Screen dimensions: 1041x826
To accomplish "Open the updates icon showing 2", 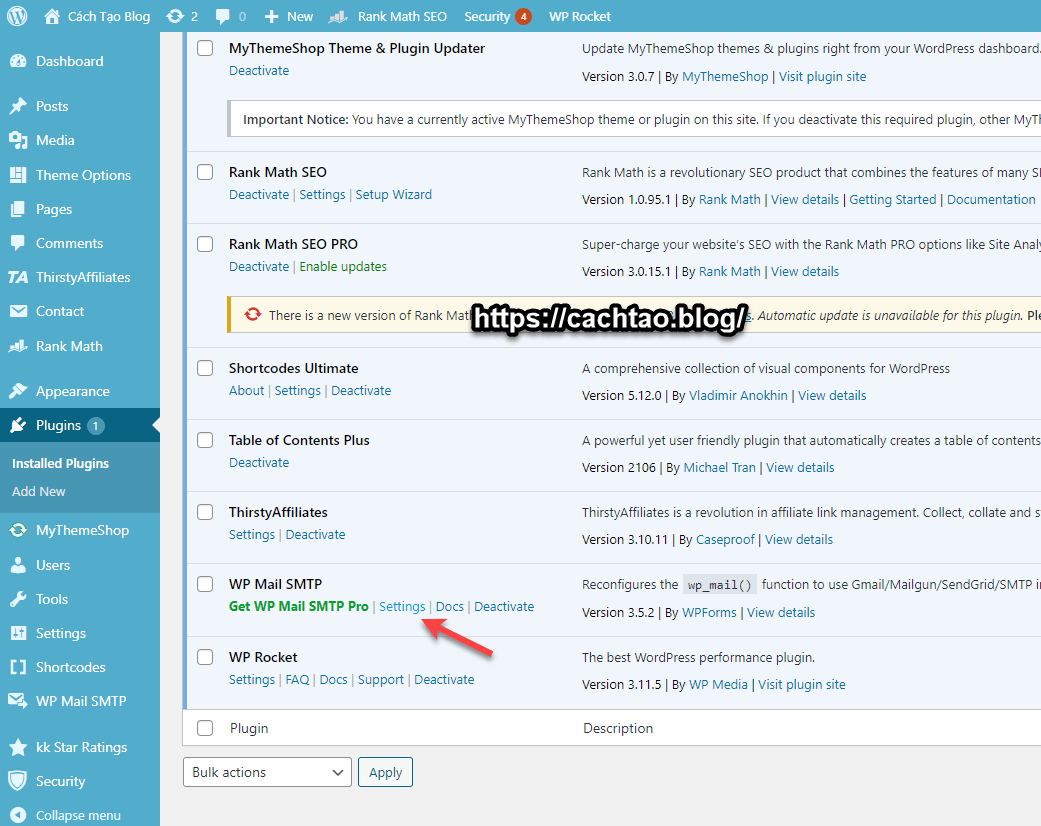I will [175, 17].
